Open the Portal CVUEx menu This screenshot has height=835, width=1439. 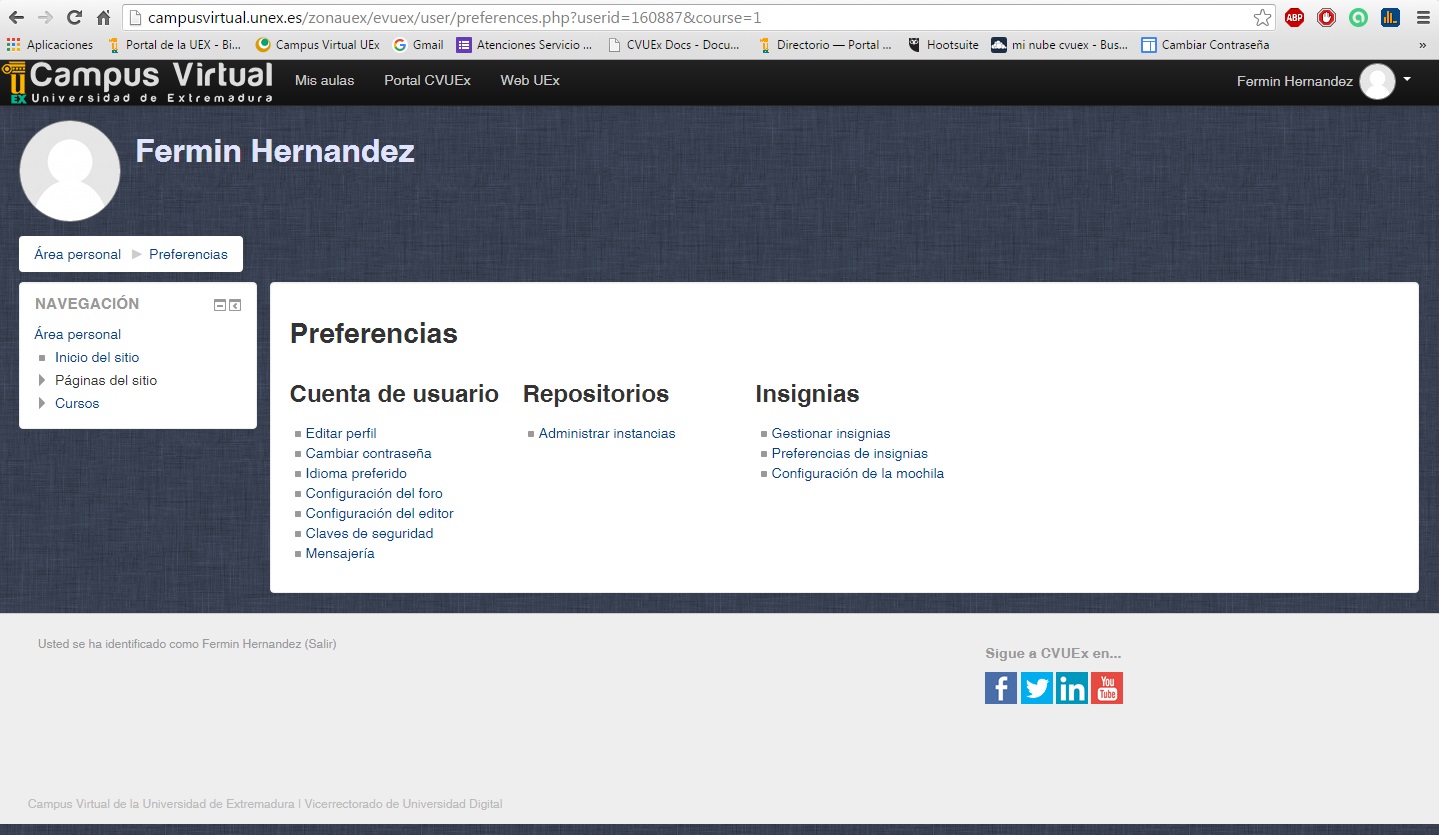coord(427,80)
